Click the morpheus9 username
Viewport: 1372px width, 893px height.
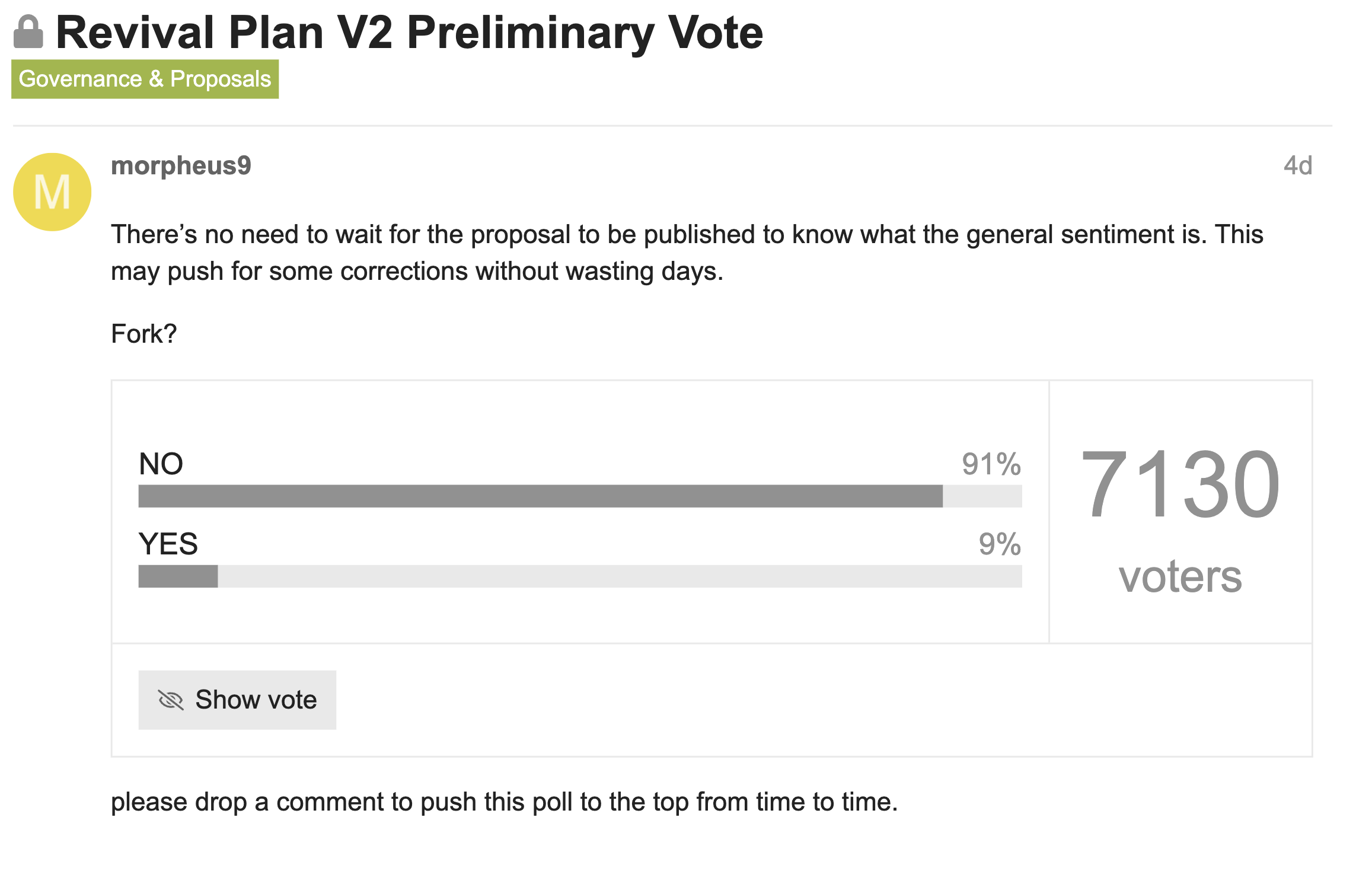pos(181,166)
